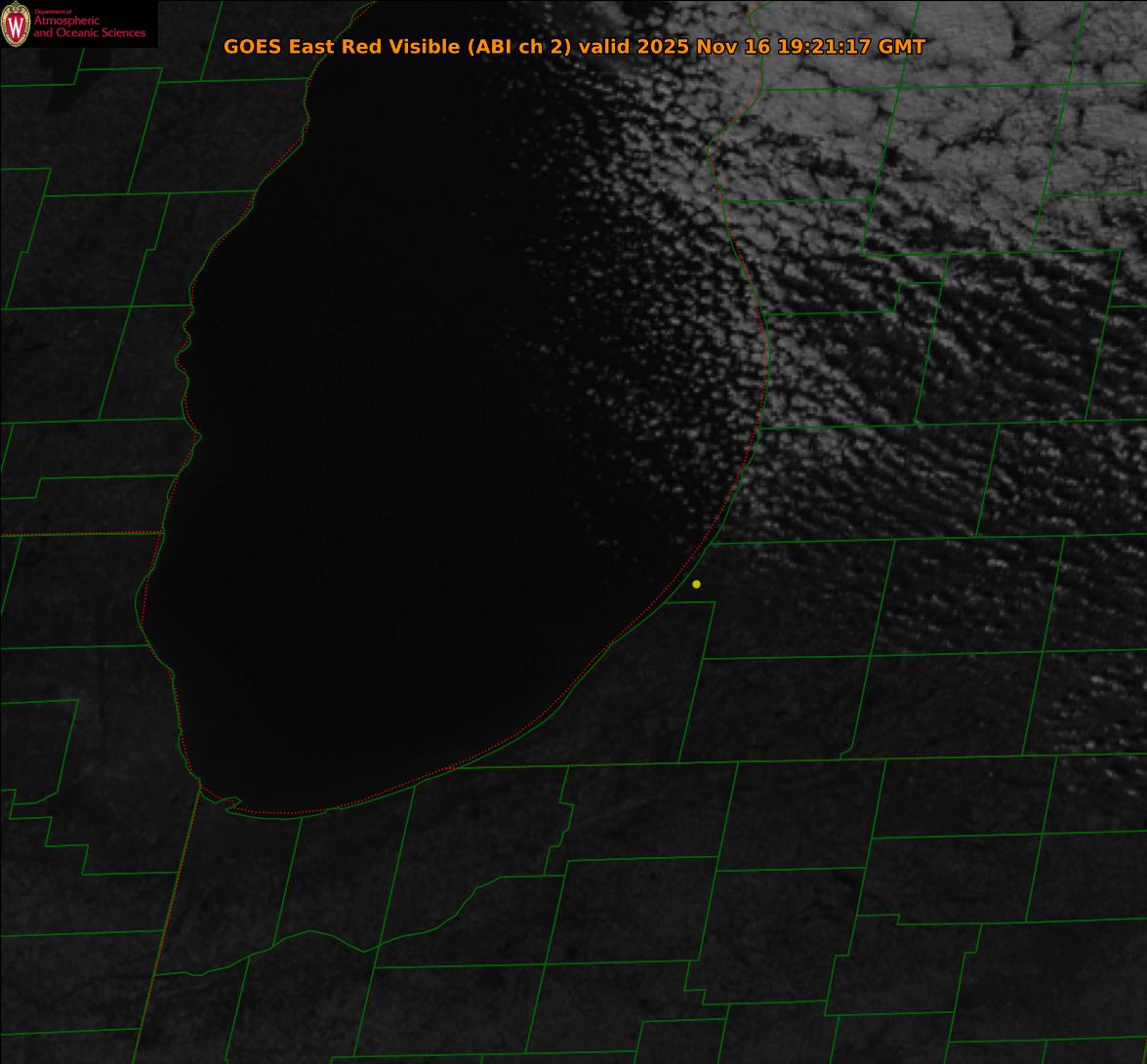Open the Atmospheric and Oceanic Sciences link
The image size is (1147, 1064).
[89, 28]
